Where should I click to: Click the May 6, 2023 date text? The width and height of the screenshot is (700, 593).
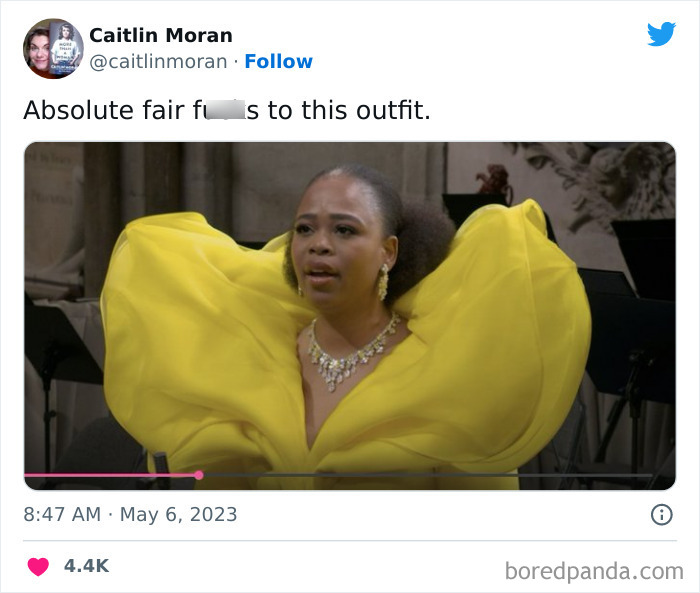coord(179,514)
